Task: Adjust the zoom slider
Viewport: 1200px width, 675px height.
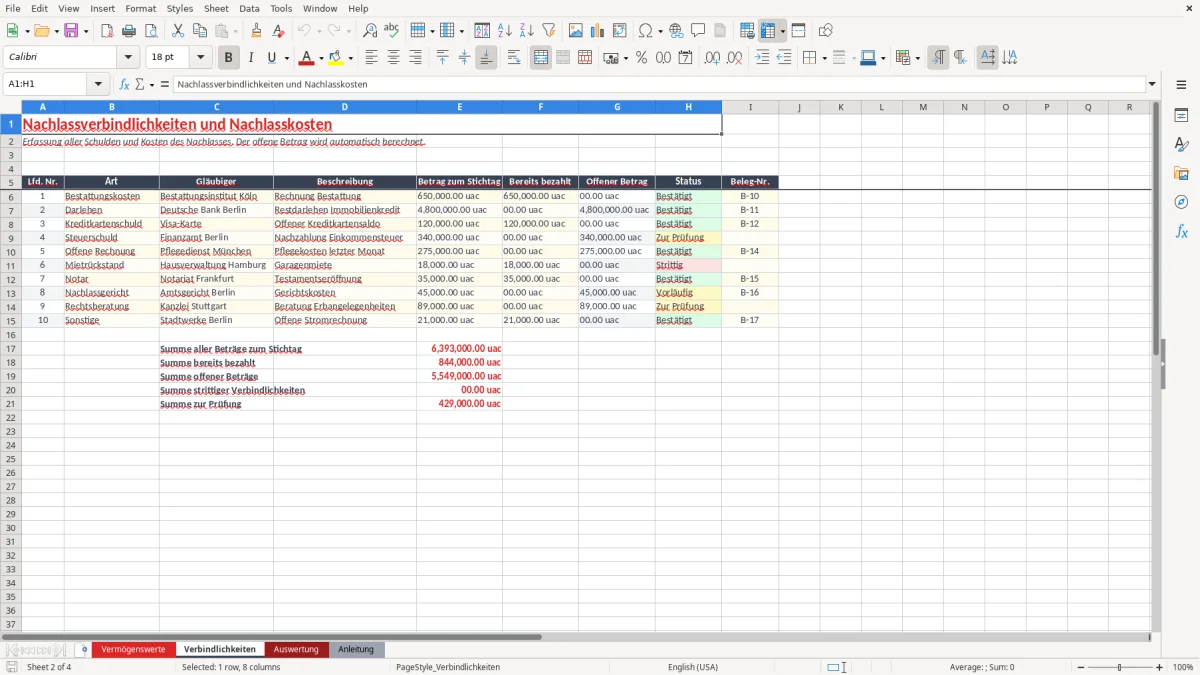Action: coord(1119,667)
